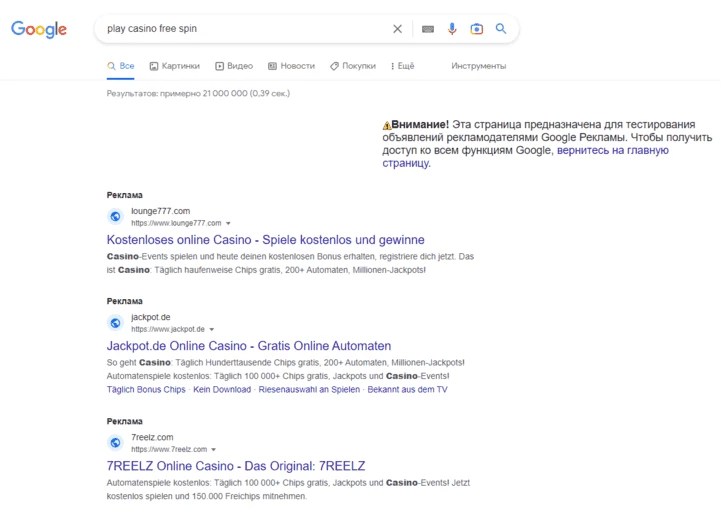The image size is (721, 520).
Task: Open the on-screen keyboard icon
Action: click(428, 29)
